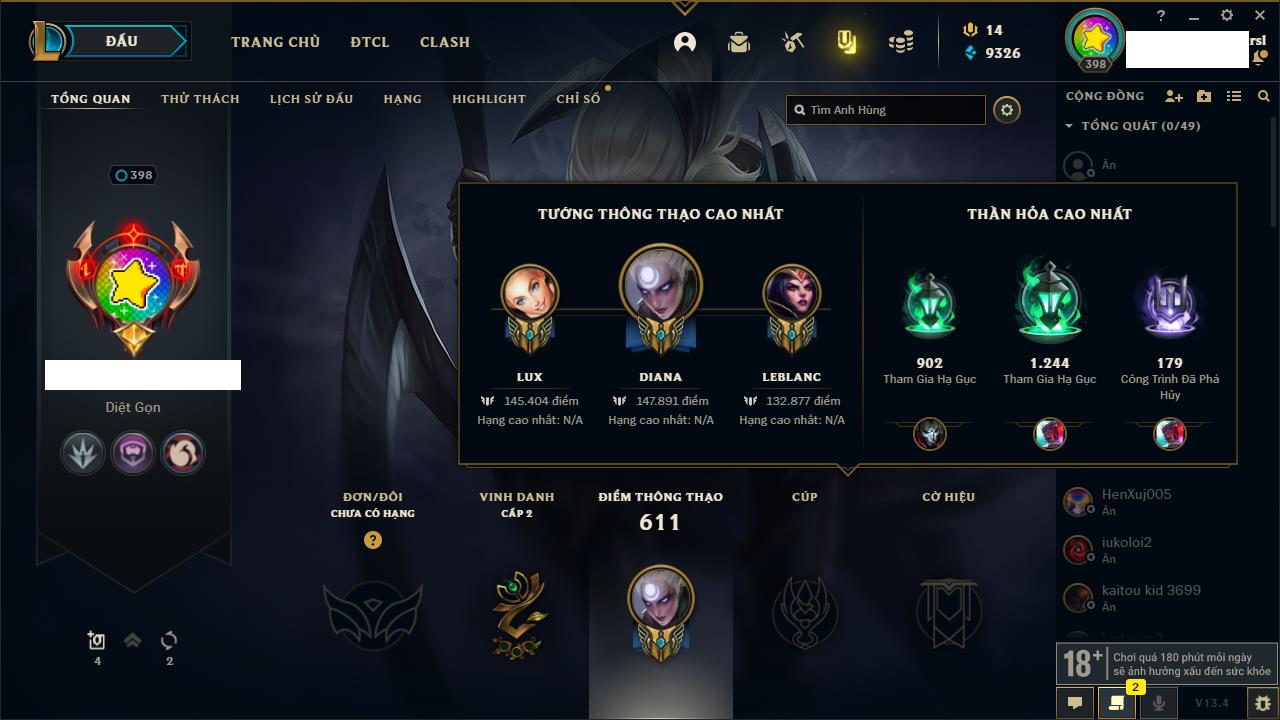Open the profile icon in top navigation
Image resolution: width=1280 pixels, height=720 pixels.
point(685,42)
